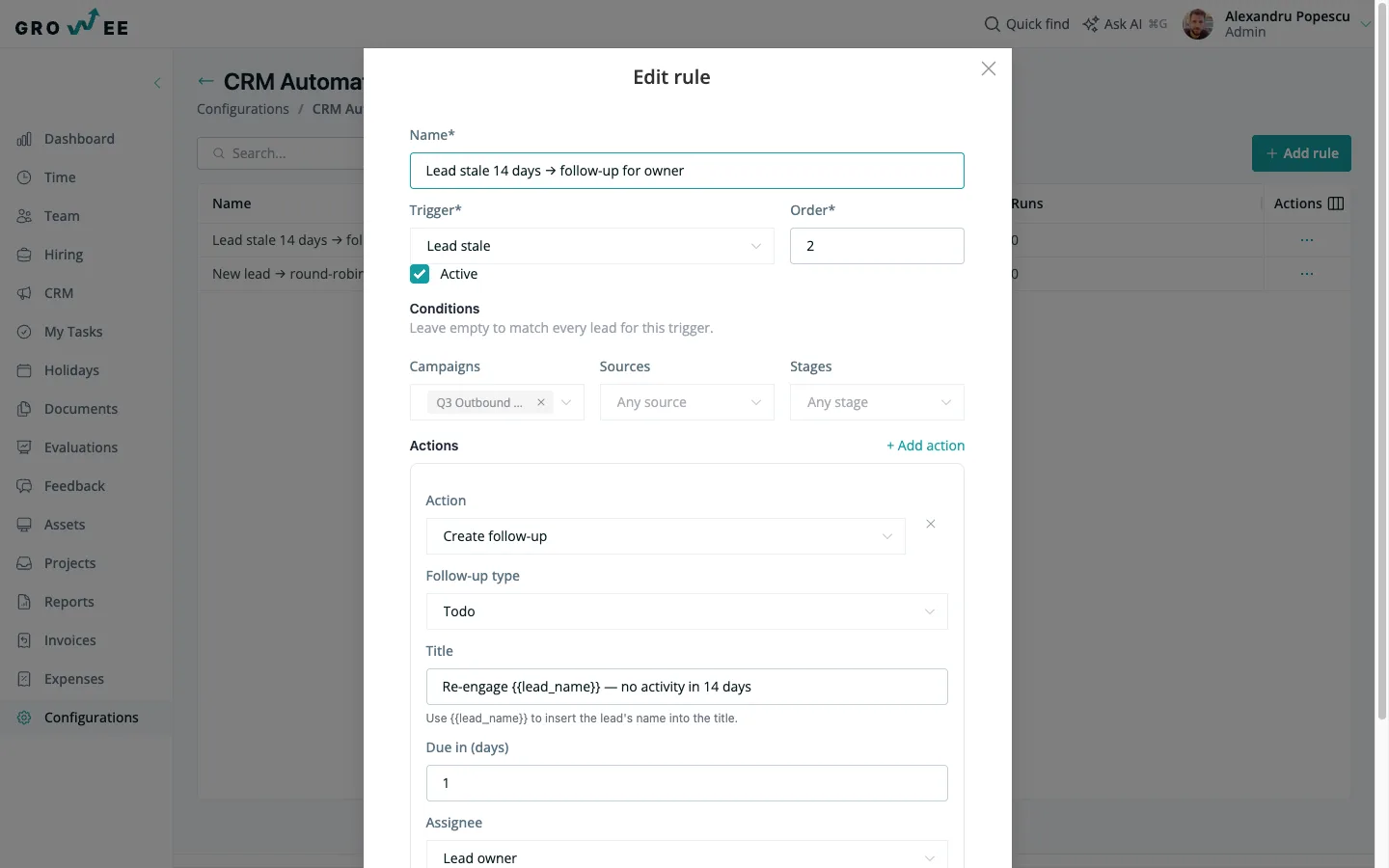Click the Expenses sidebar icon

pos(24,679)
